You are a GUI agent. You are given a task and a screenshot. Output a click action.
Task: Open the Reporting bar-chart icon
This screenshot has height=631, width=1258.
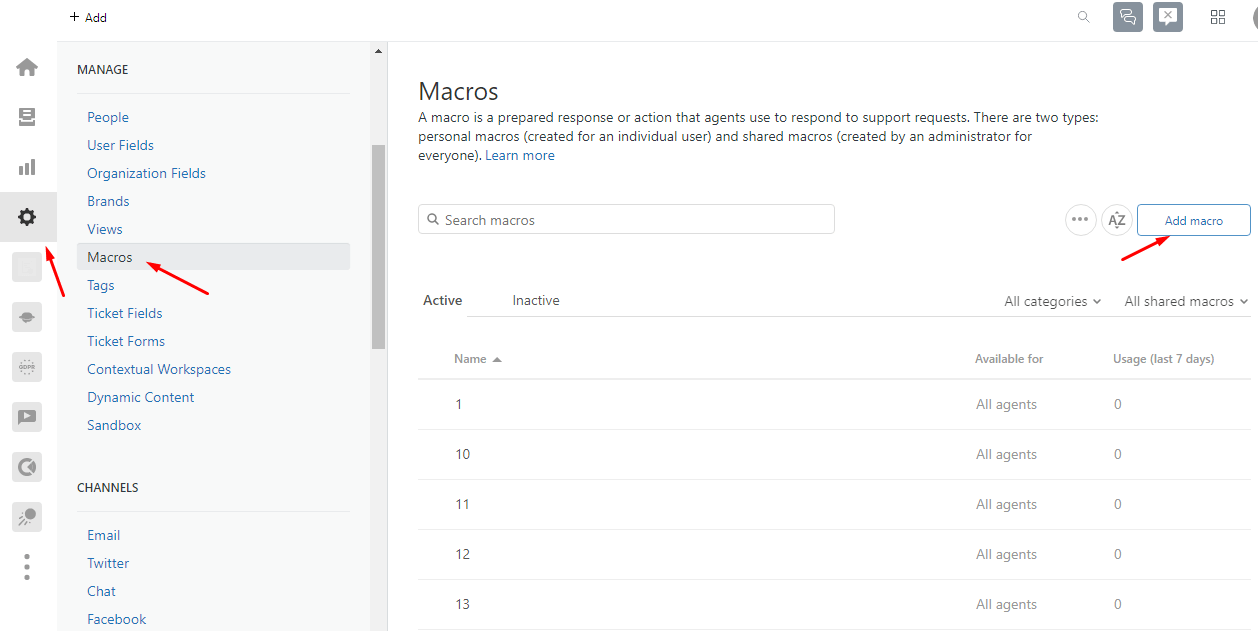tap(27, 166)
